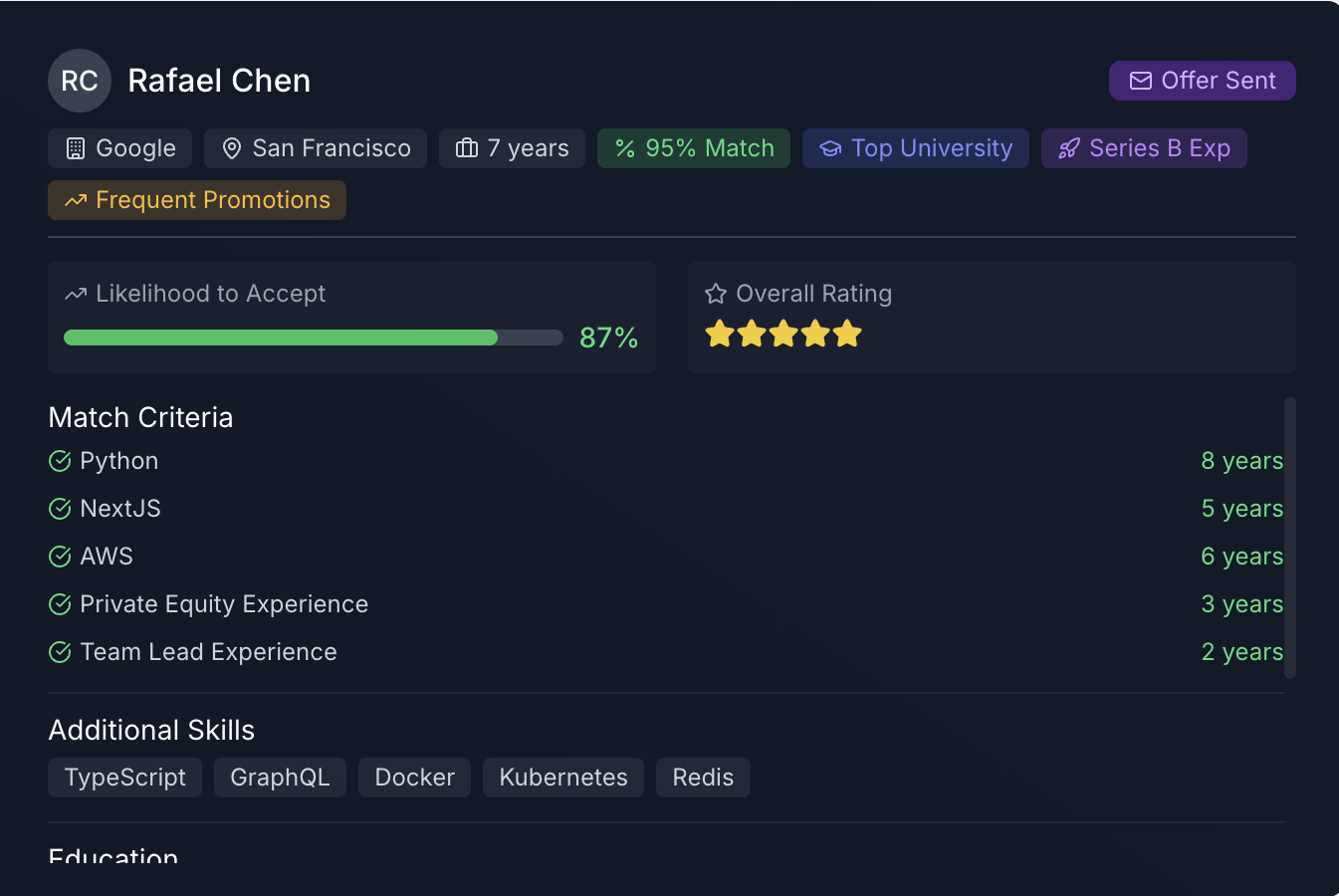Toggle the checkmark next to Team Lead Experience

click(x=59, y=651)
